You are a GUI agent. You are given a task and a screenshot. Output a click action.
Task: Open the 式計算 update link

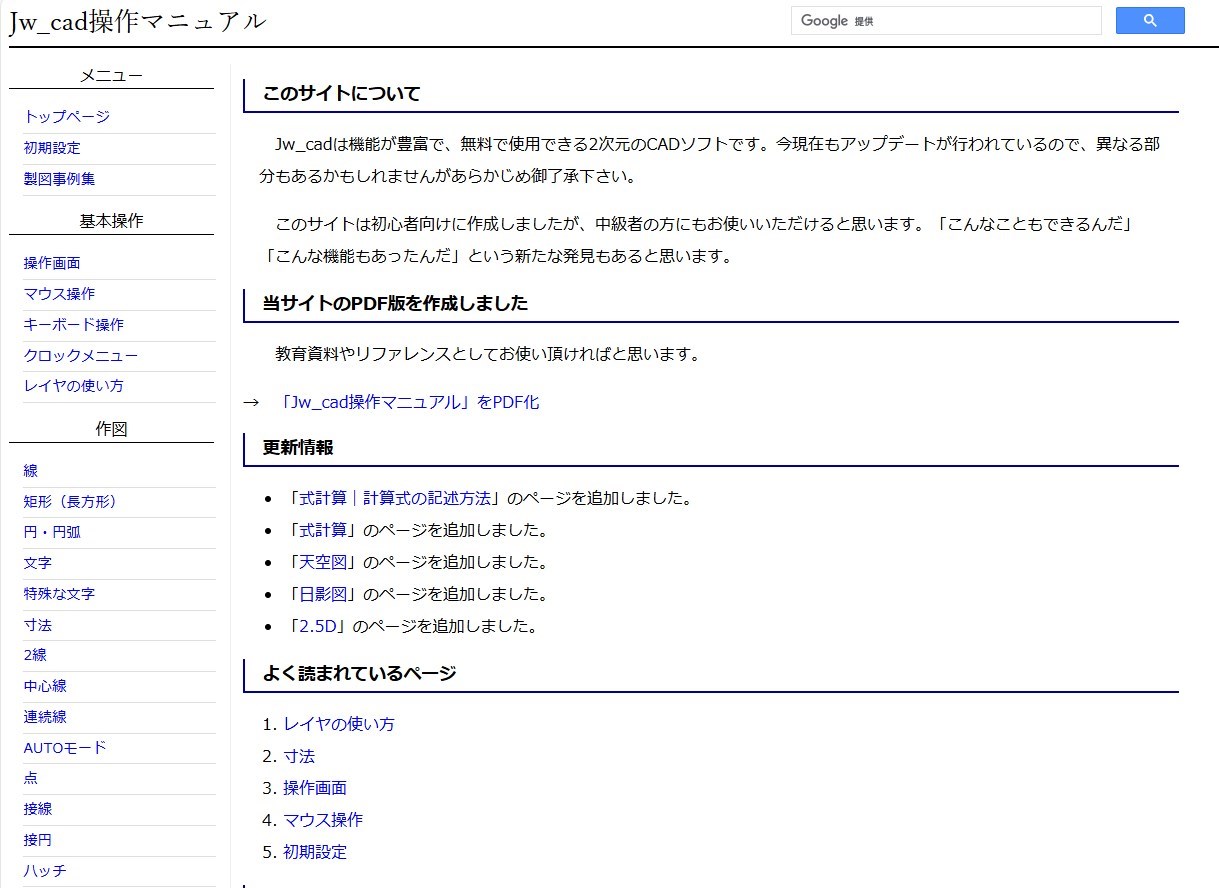[x=323, y=530]
